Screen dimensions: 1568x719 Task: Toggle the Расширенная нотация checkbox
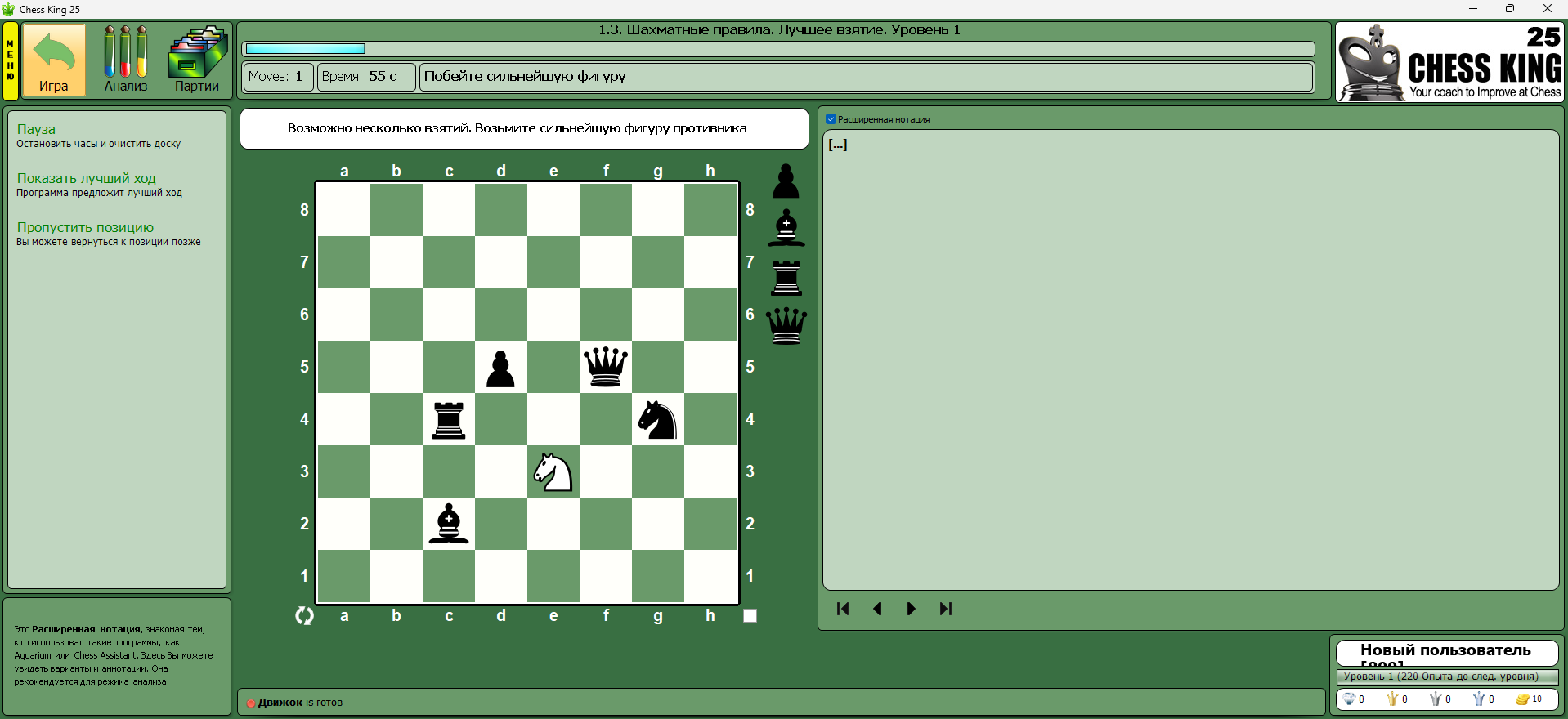point(831,119)
